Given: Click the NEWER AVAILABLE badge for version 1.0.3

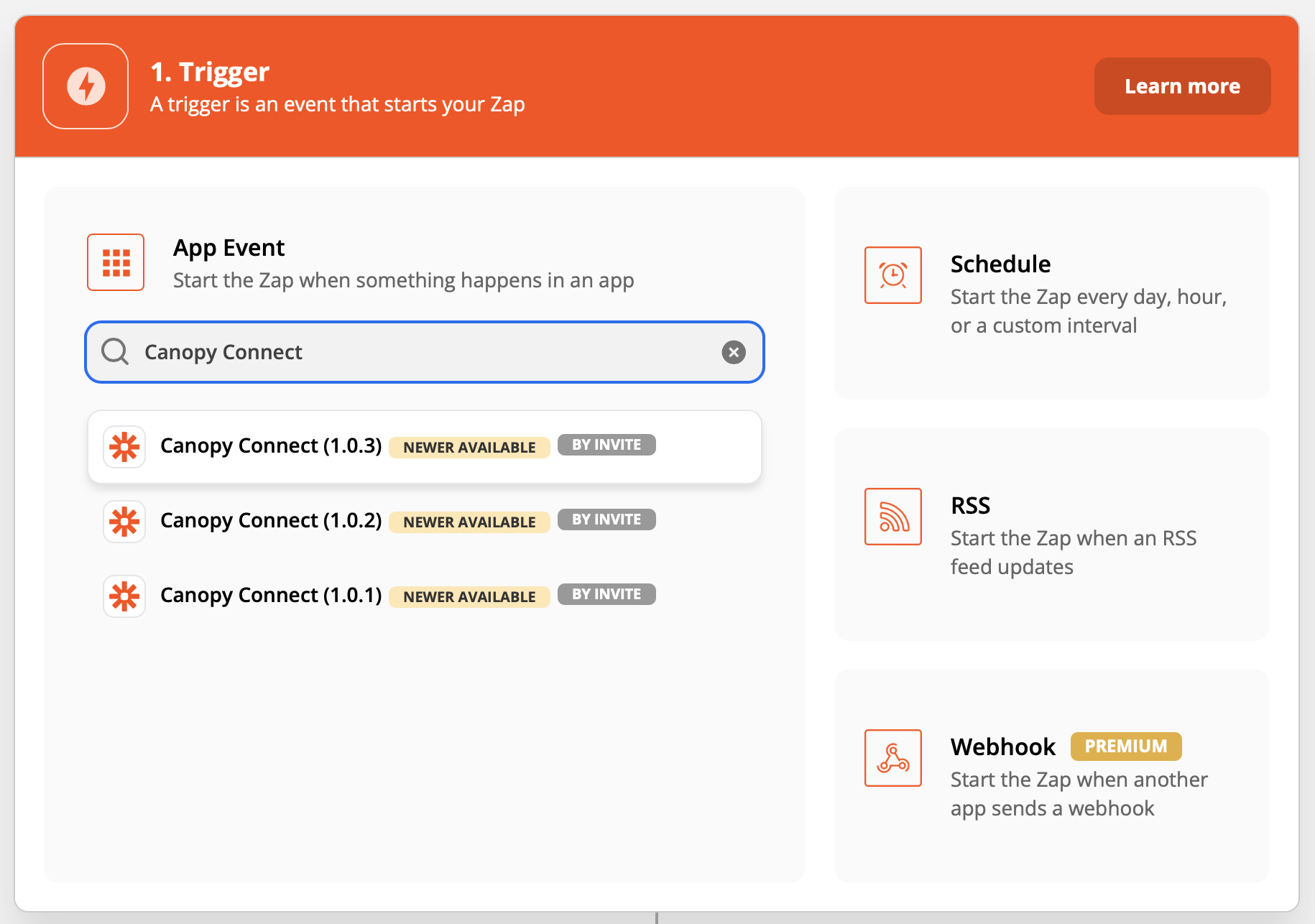Looking at the screenshot, I should (x=469, y=447).
